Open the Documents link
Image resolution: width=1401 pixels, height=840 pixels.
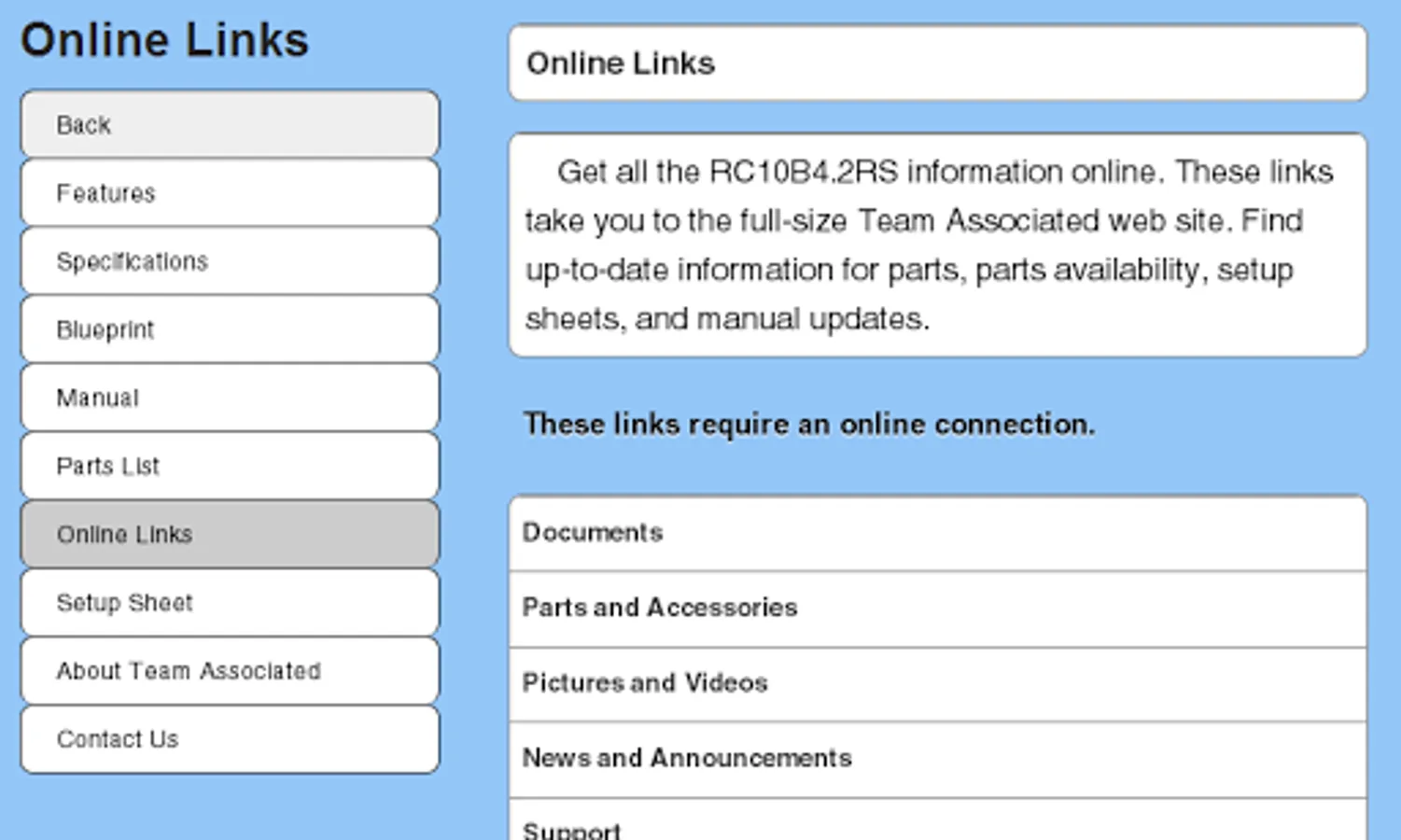[x=938, y=533]
